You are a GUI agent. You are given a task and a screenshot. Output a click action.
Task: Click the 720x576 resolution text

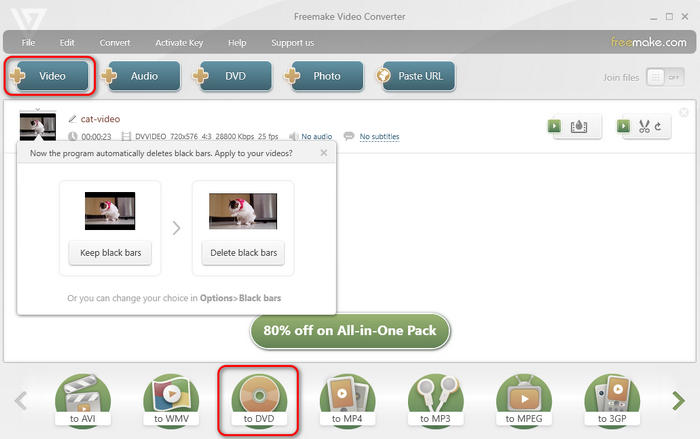tap(183, 136)
